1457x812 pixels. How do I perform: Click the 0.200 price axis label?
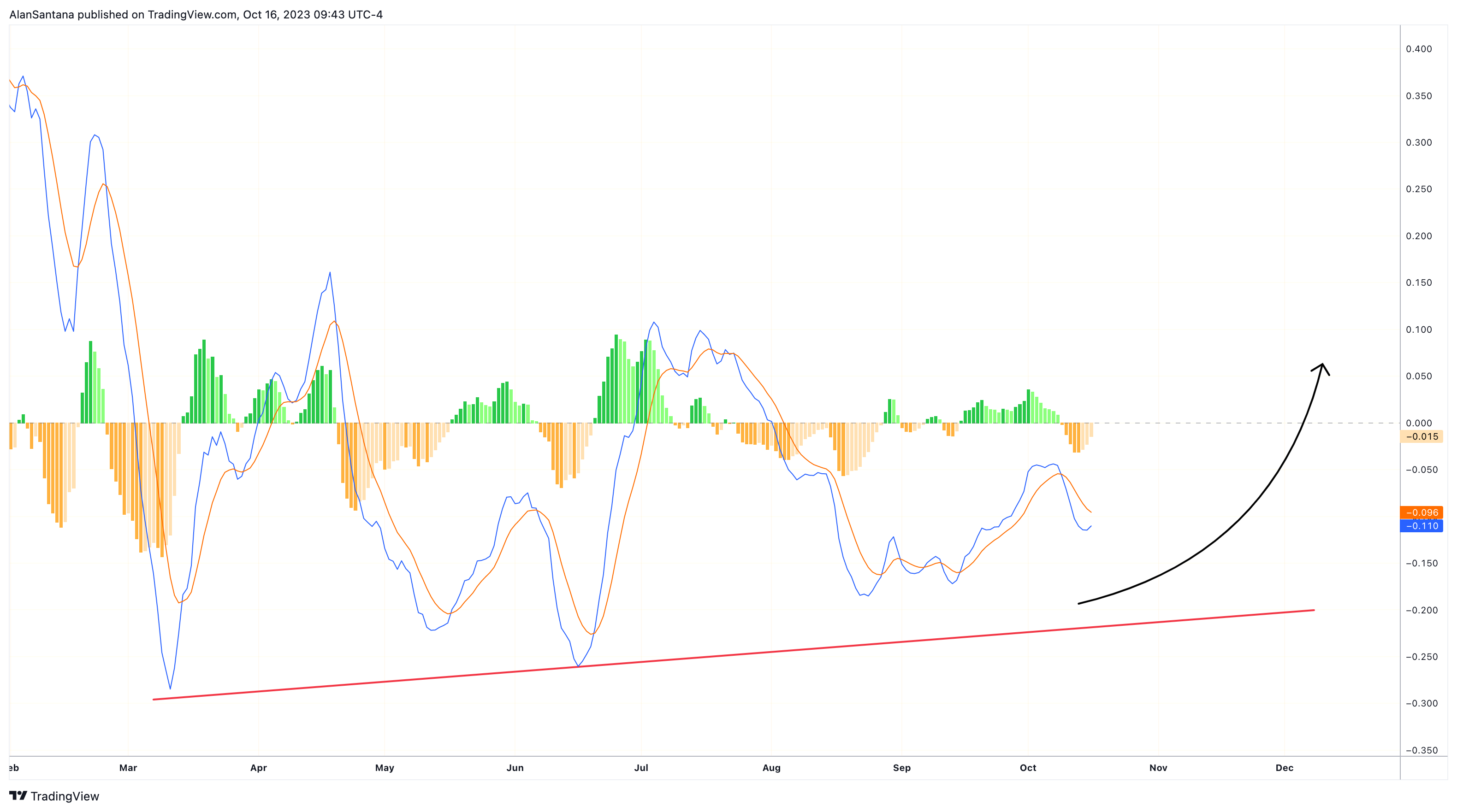(x=1419, y=236)
